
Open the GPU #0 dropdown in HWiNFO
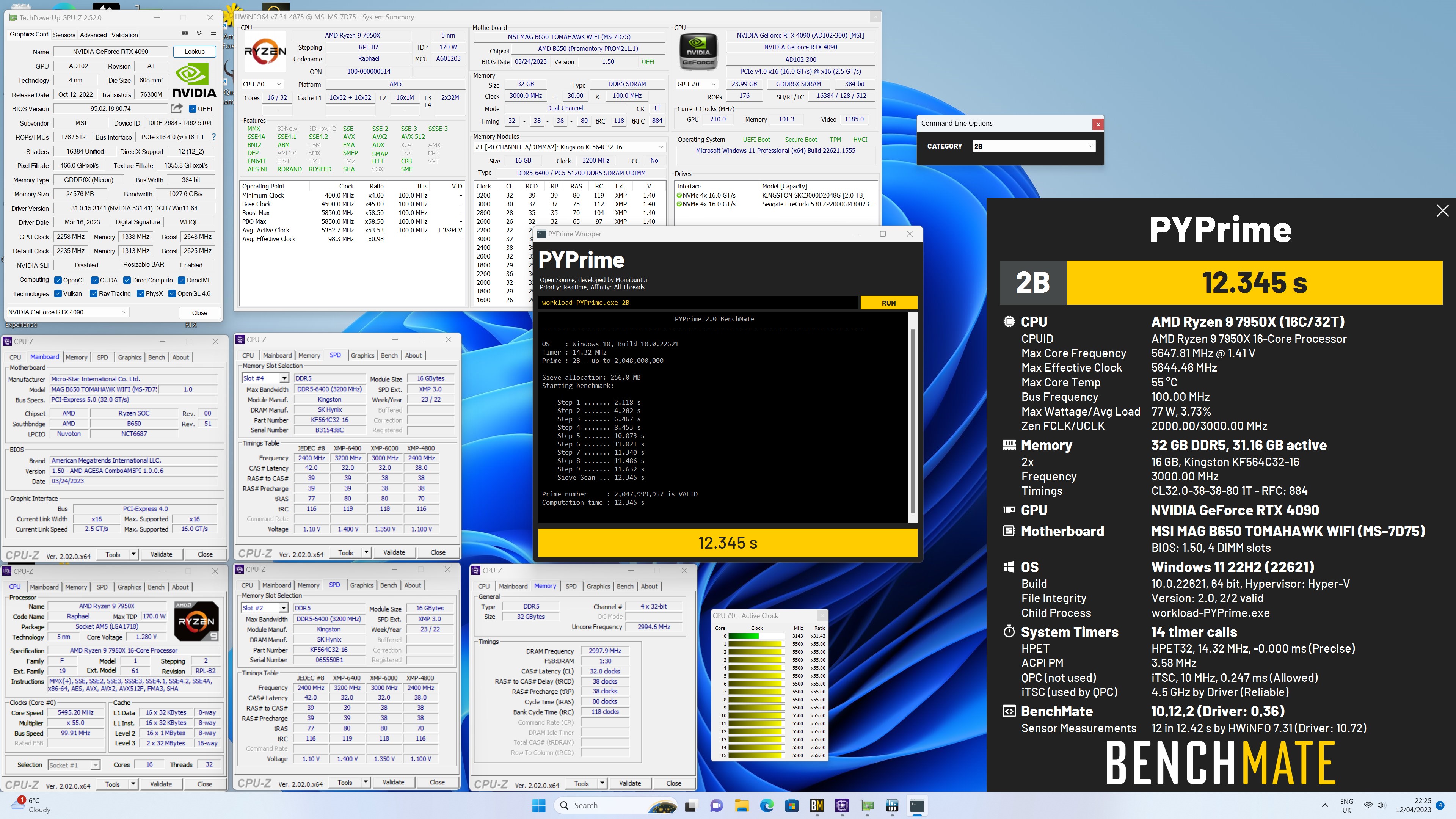coord(697,84)
